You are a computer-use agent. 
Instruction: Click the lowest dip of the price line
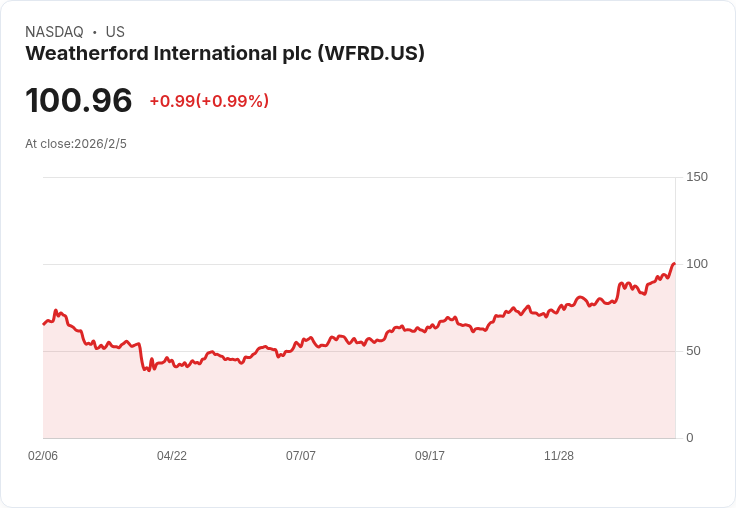(x=149, y=370)
